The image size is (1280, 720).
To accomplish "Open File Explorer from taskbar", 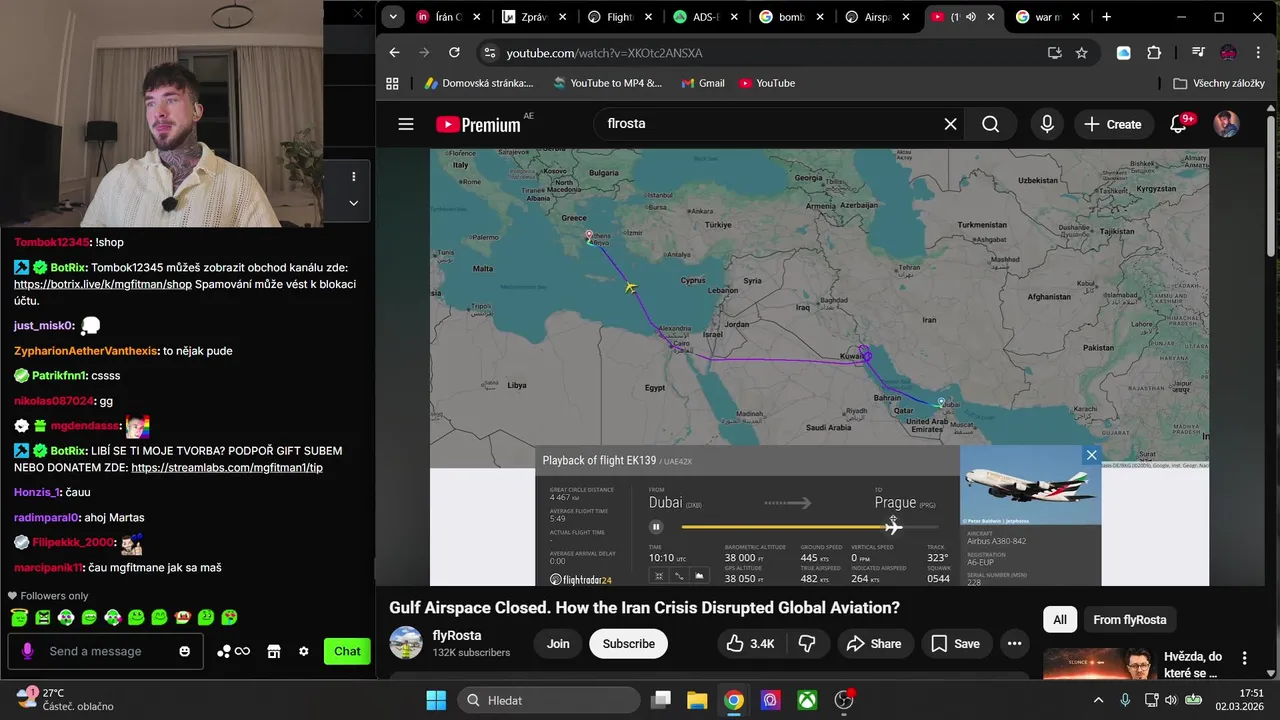I will click(x=697, y=700).
